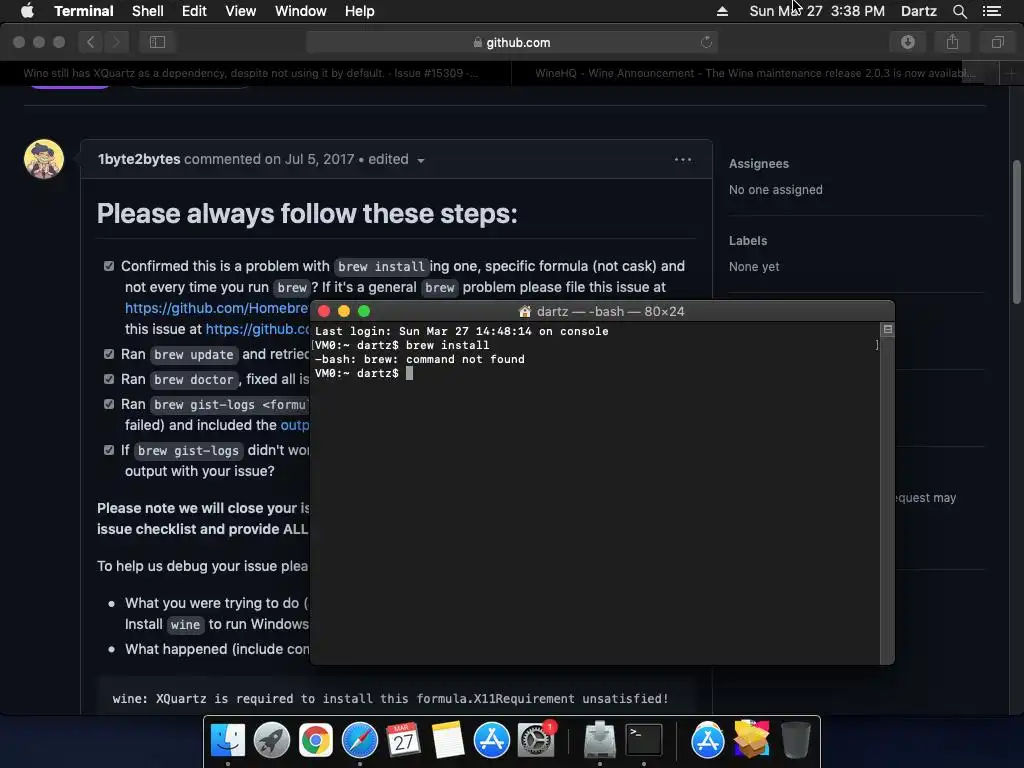Click the github.com address bar
Screen dimensions: 1024x768
click(x=511, y=42)
